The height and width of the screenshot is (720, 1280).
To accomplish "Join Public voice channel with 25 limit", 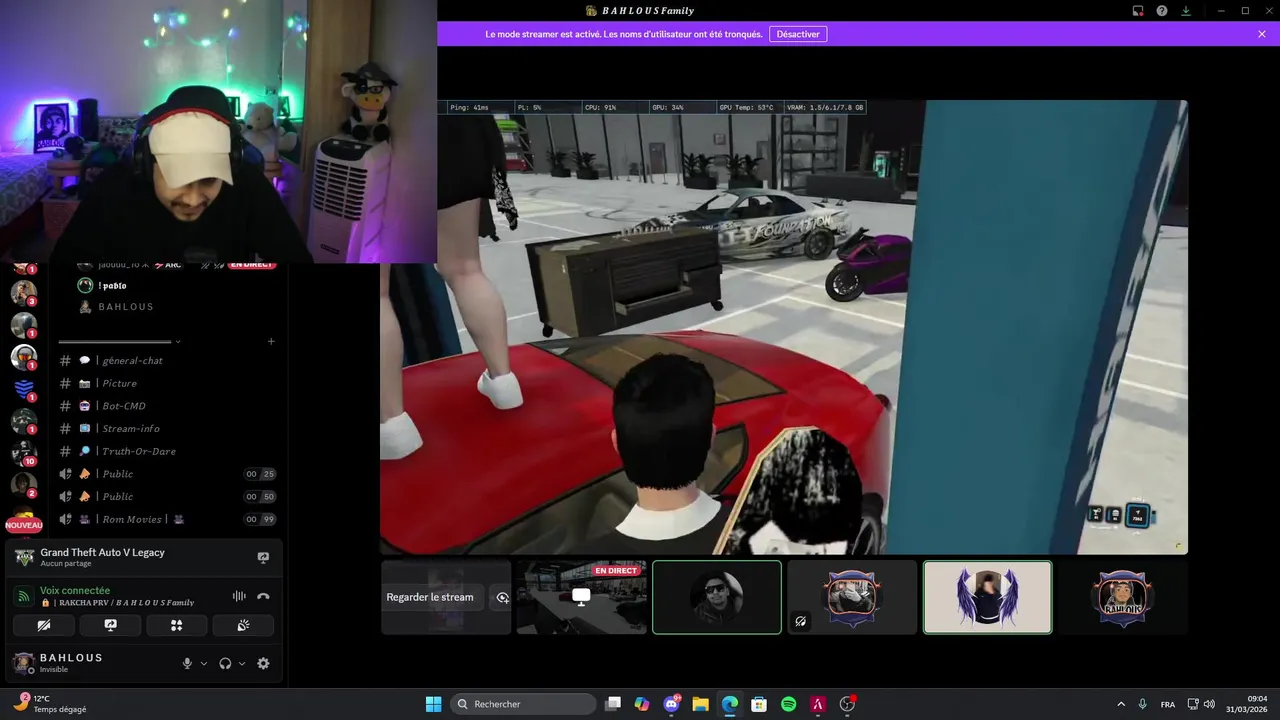I will tap(165, 474).
